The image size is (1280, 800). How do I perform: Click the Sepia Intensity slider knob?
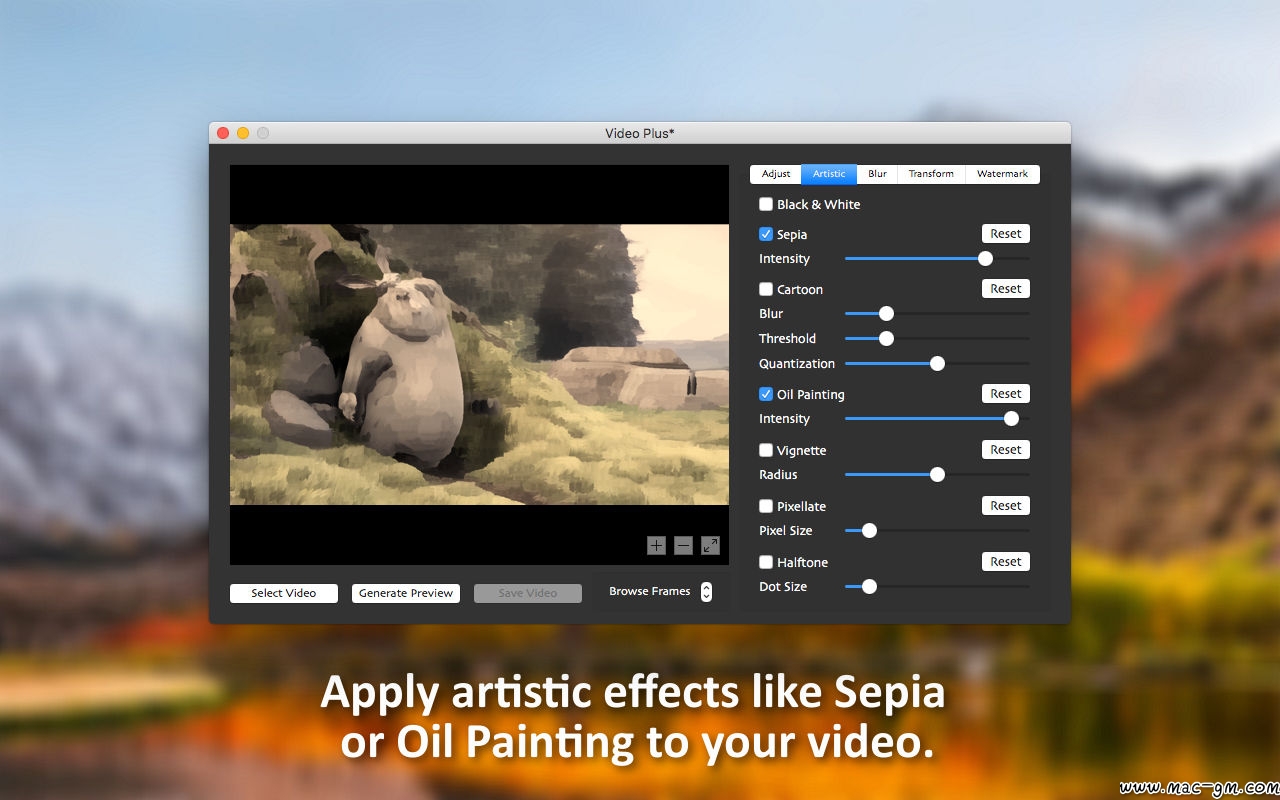(x=985, y=258)
